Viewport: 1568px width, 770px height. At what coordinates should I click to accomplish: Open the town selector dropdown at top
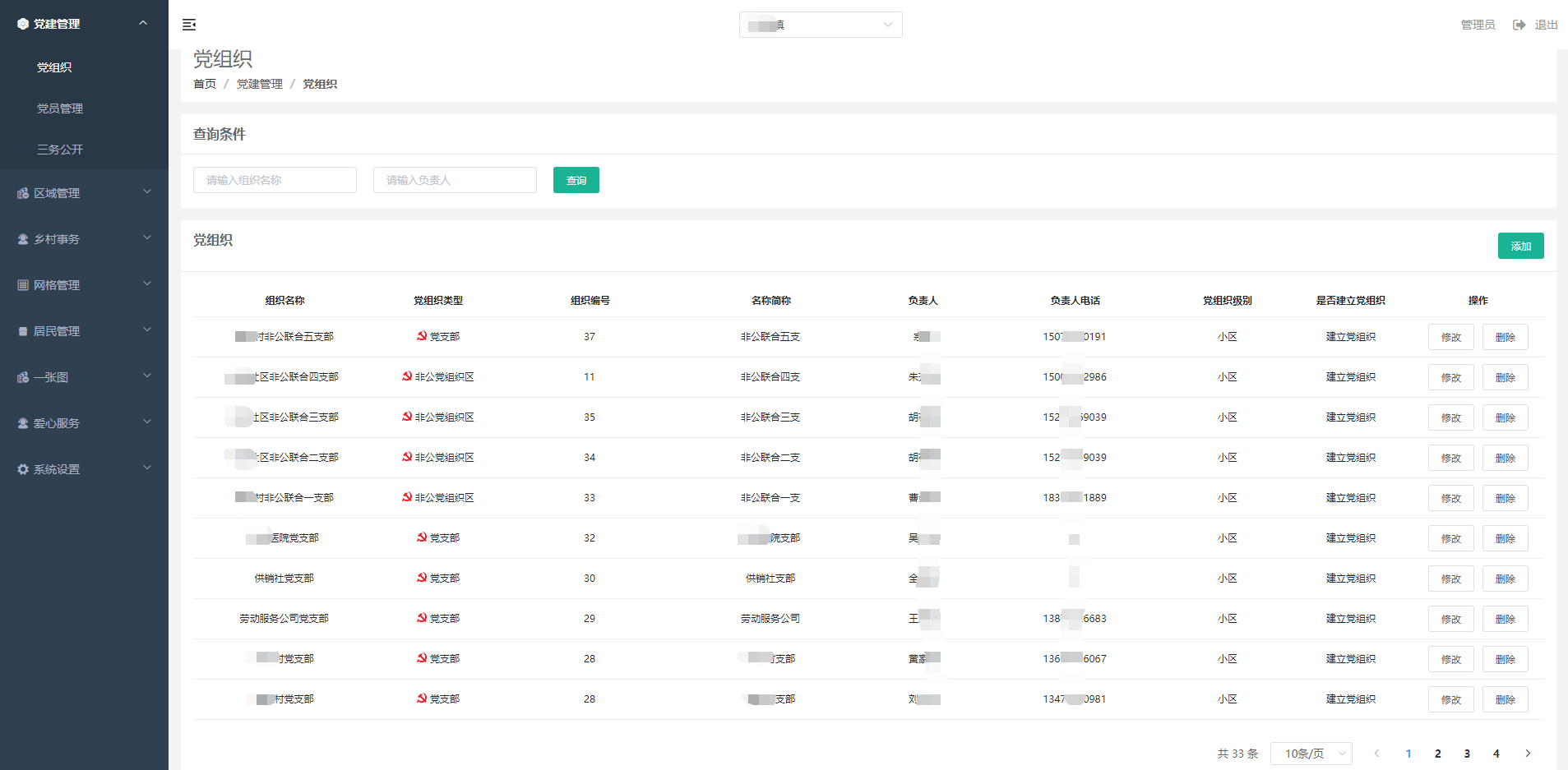pyautogui.click(x=820, y=25)
